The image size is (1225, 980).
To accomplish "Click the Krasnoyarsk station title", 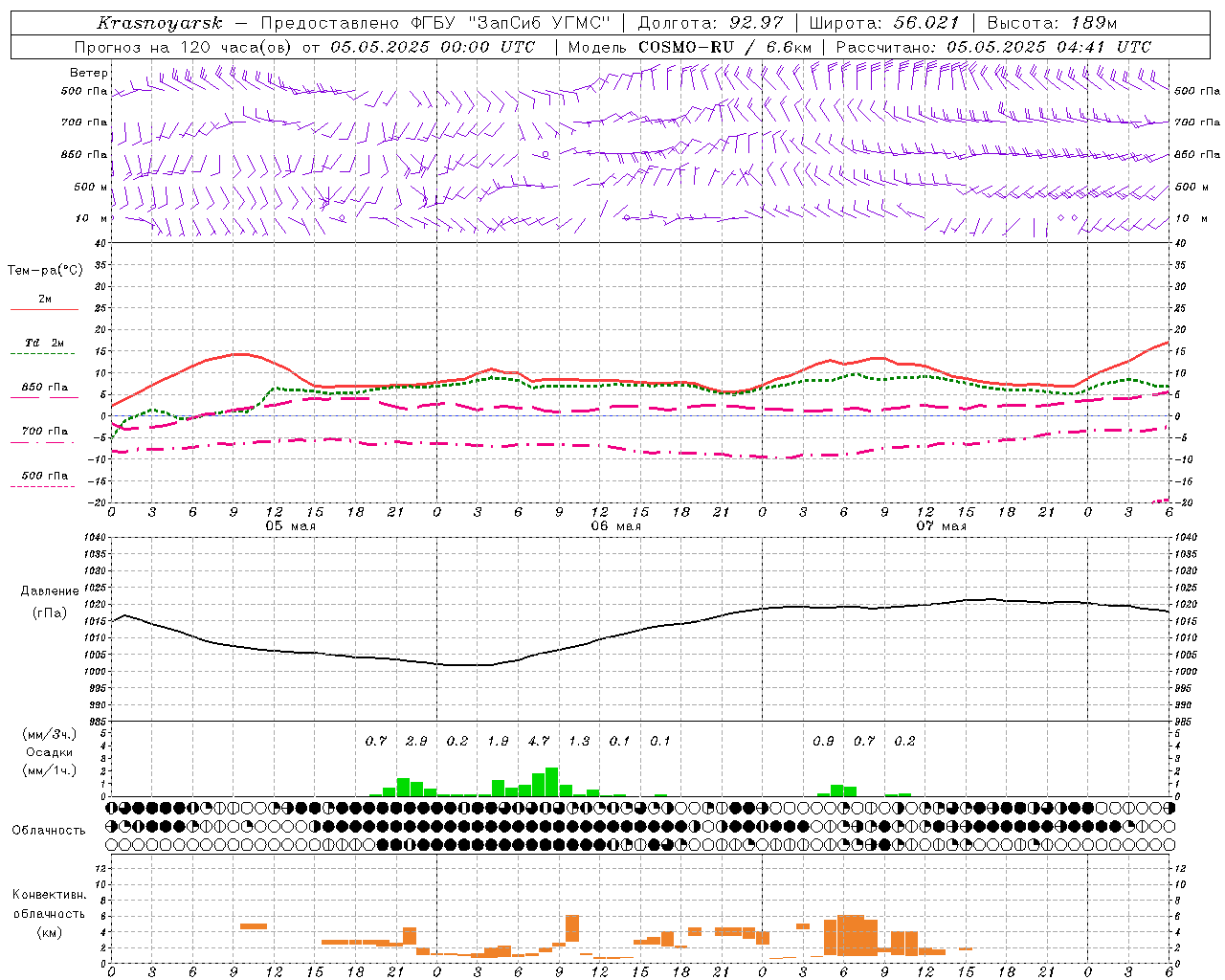I will (159, 23).
